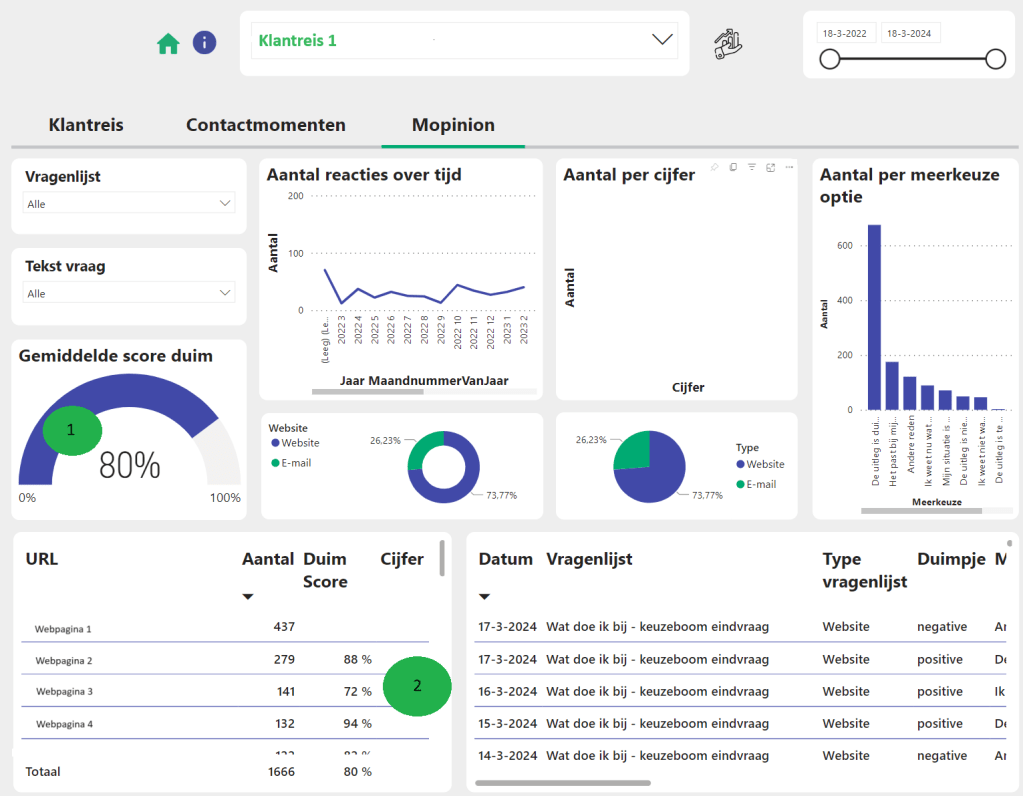Click the right date slider handle

click(995, 60)
